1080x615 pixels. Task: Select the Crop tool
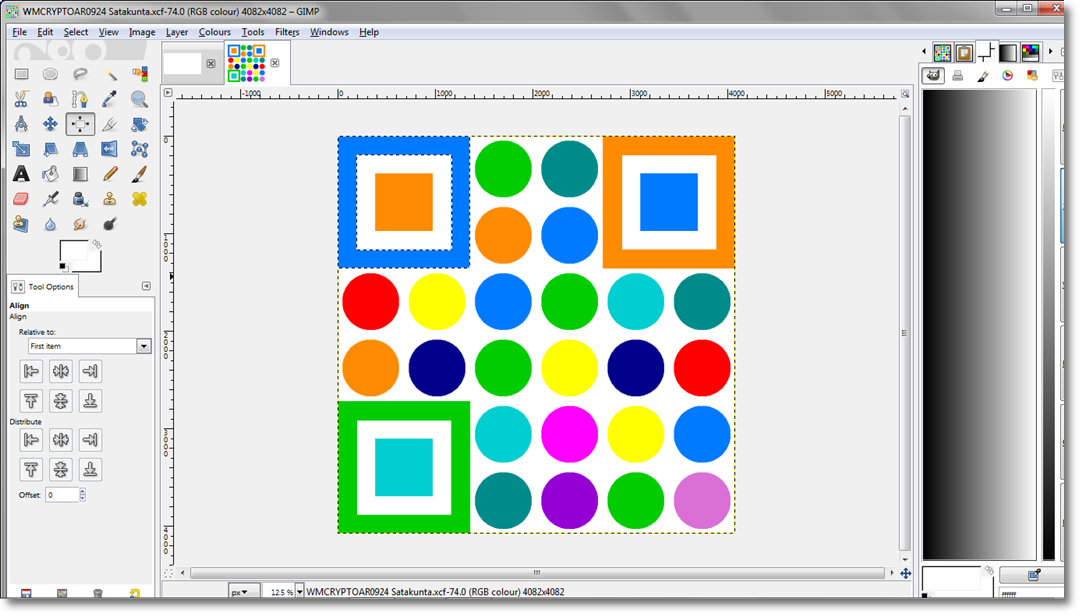(x=110, y=124)
